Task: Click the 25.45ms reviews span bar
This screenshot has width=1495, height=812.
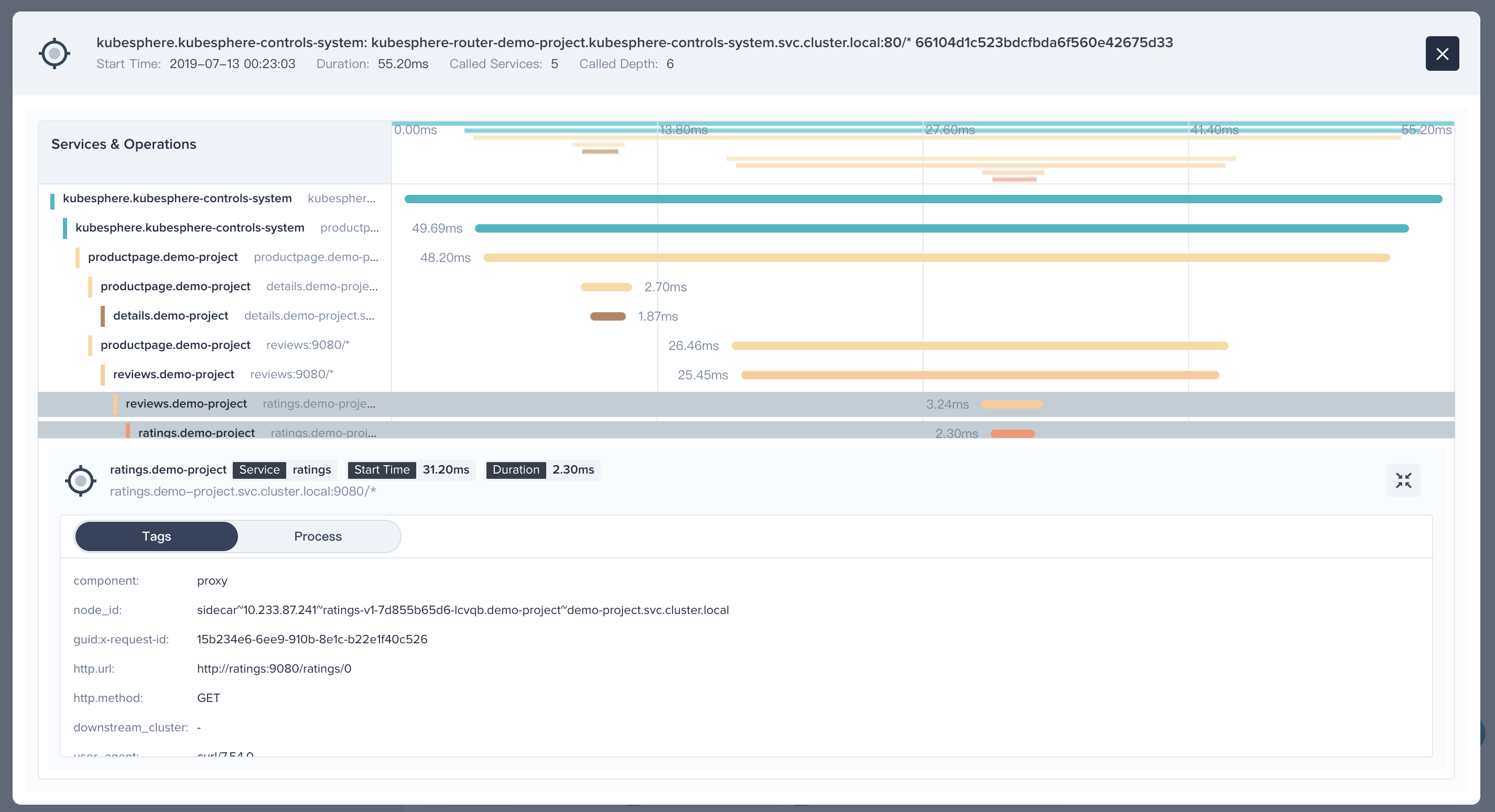Action: (980, 375)
